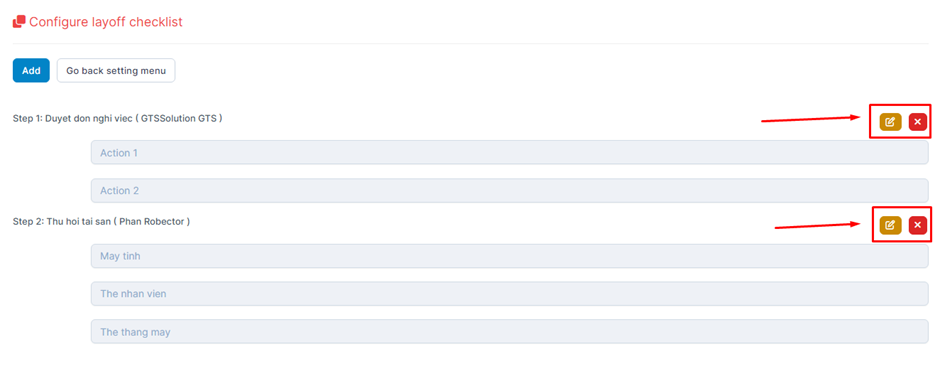Click the GTSSolution GTS assignee name
The image size is (940, 369).
coord(179,119)
